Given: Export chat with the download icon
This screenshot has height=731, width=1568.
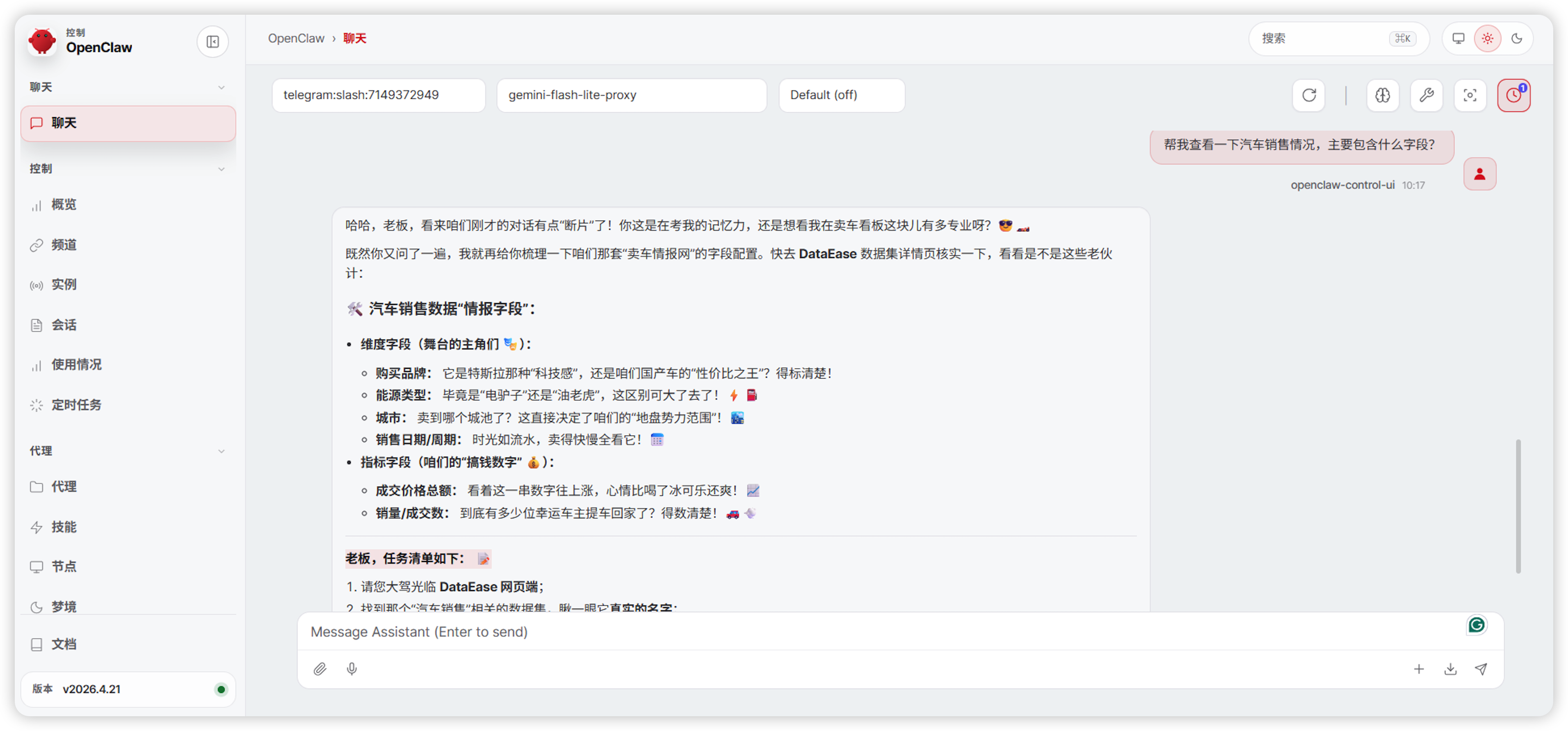Looking at the screenshot, I should tap(1450, 669).
